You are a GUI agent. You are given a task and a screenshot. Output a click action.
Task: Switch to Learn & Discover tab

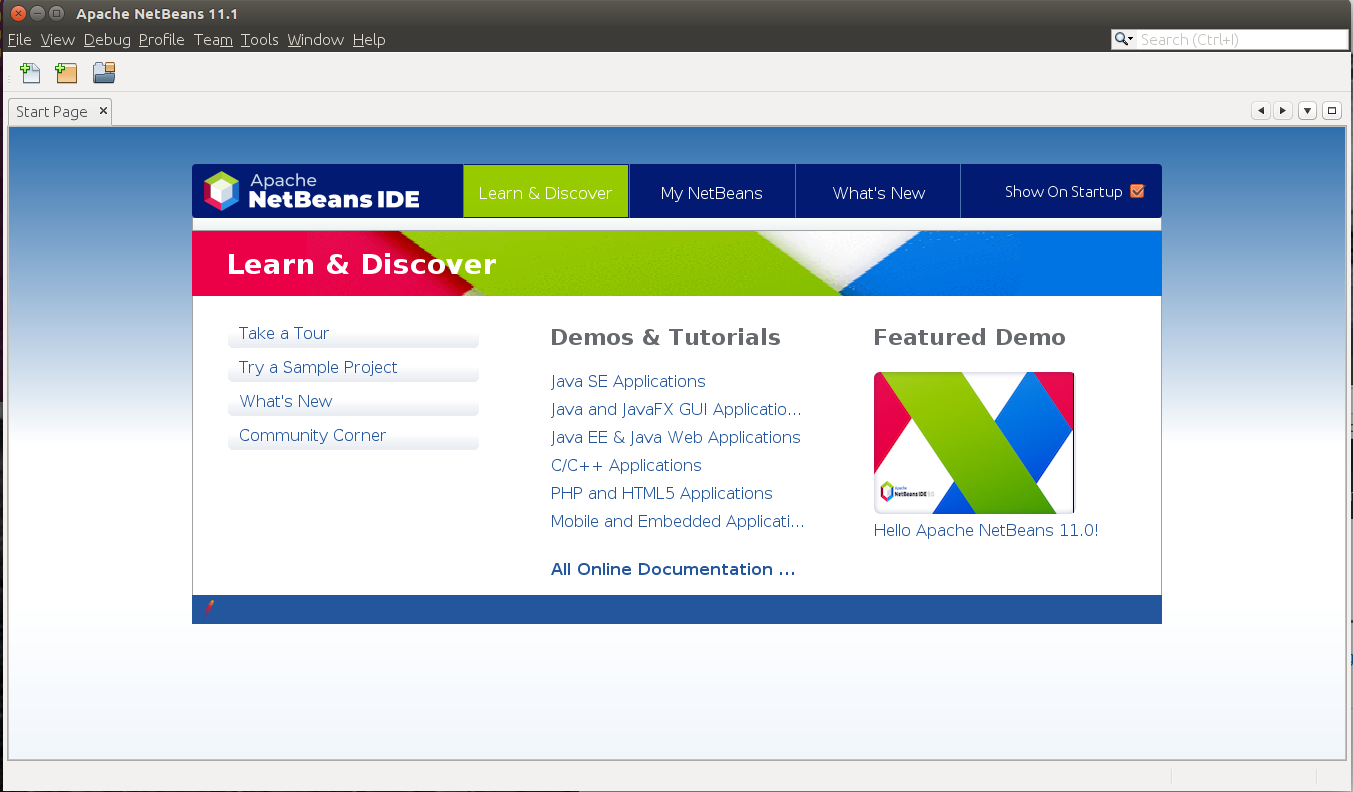click(x=545, y=192)
